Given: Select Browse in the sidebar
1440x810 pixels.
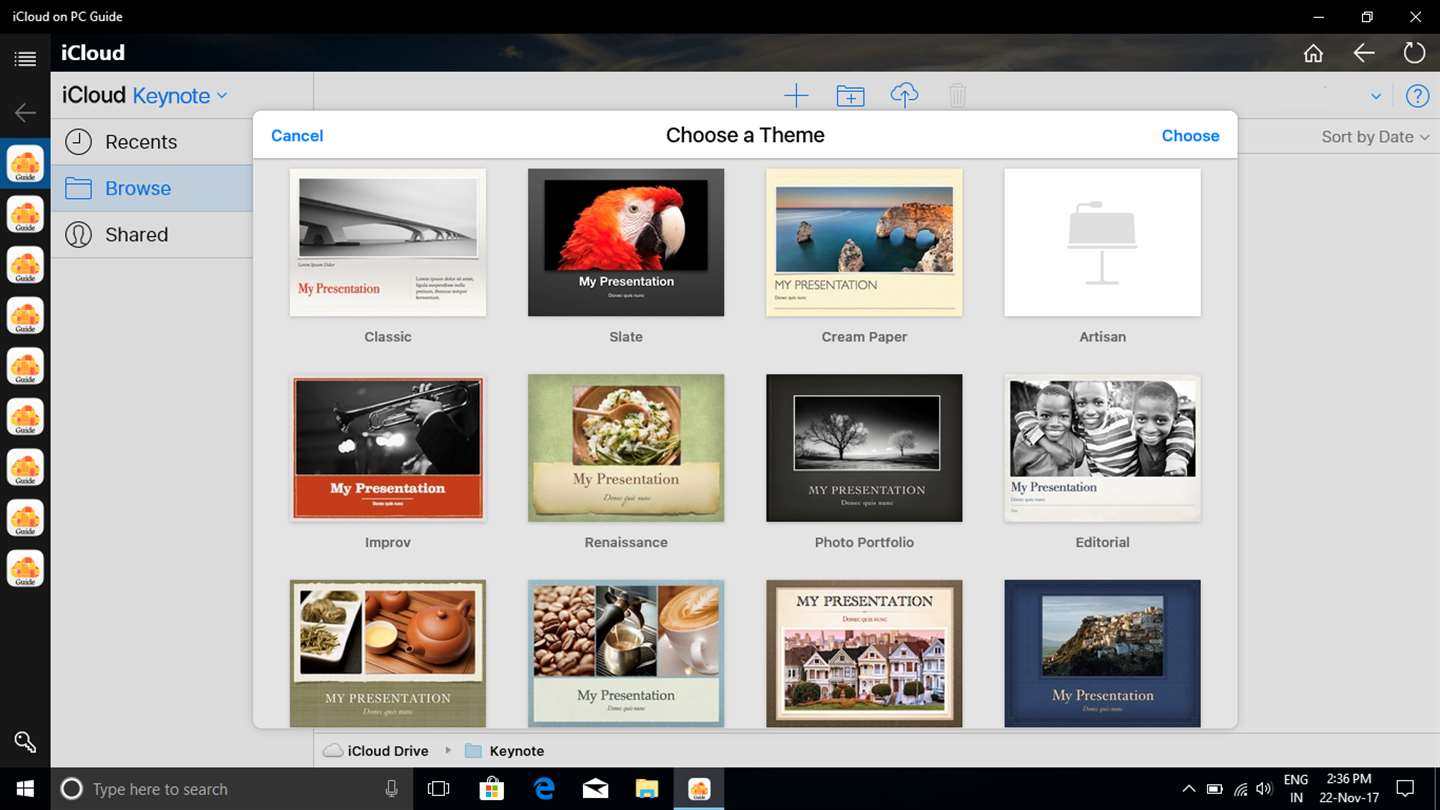Looking at the screenshot, I should click(151, 188).
